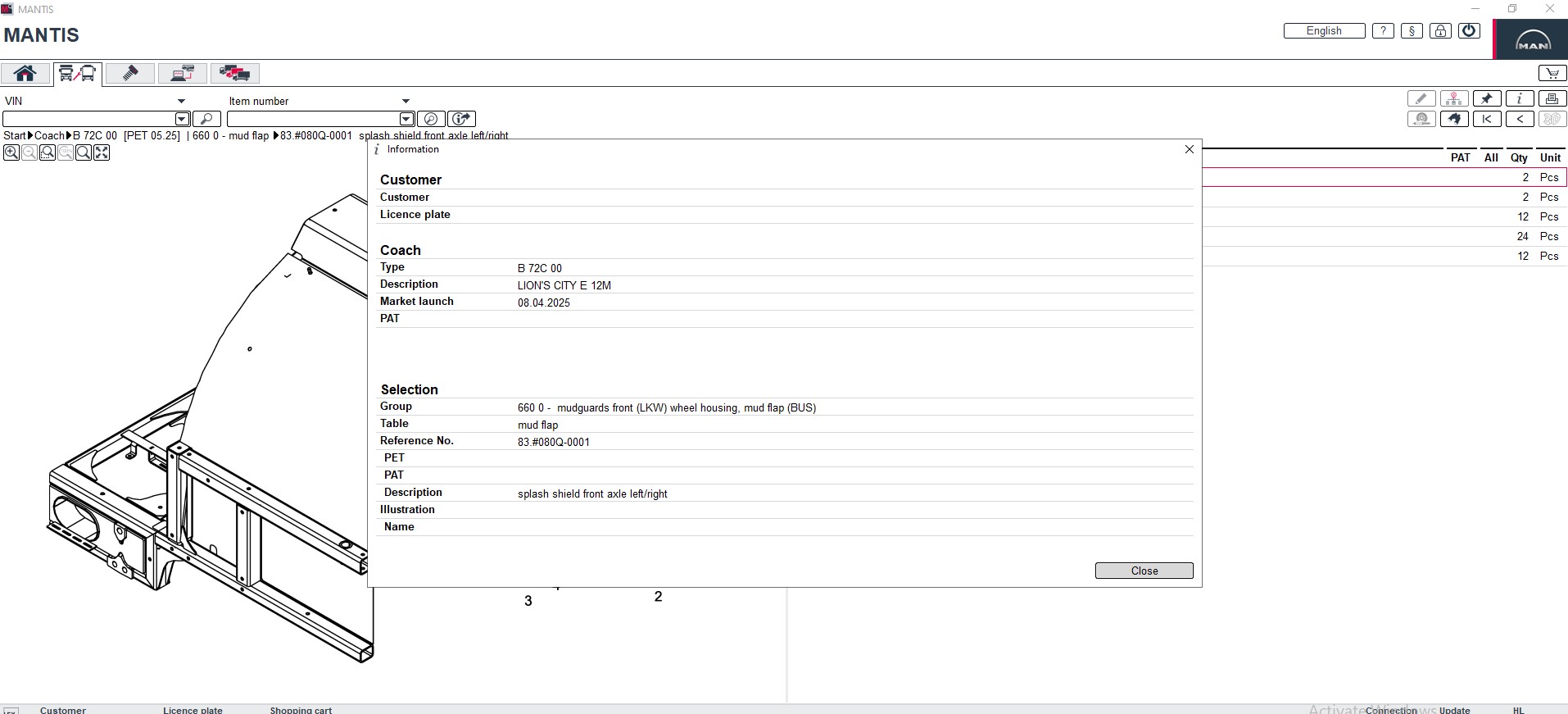Click the structure tree icon

point(1454,99)
